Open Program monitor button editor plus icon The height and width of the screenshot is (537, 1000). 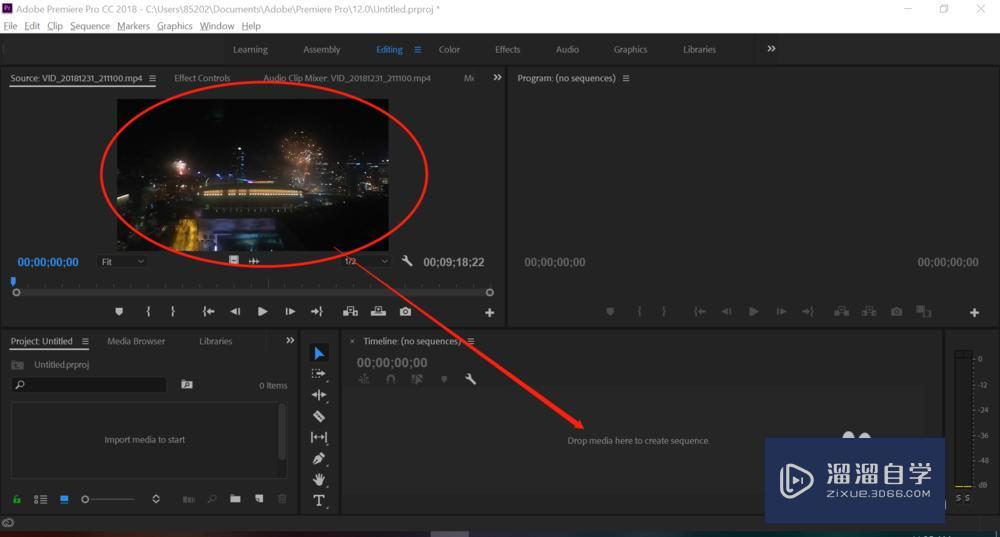tap(974, 313)
